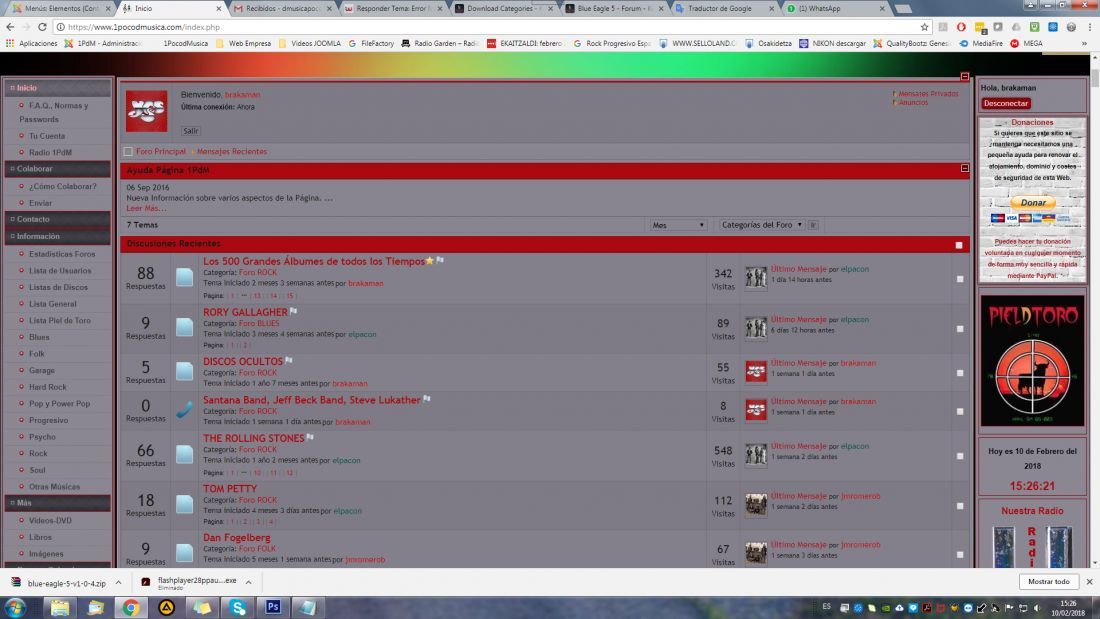Click Leer Más under Ayuda Página

(x=146, y=208)
